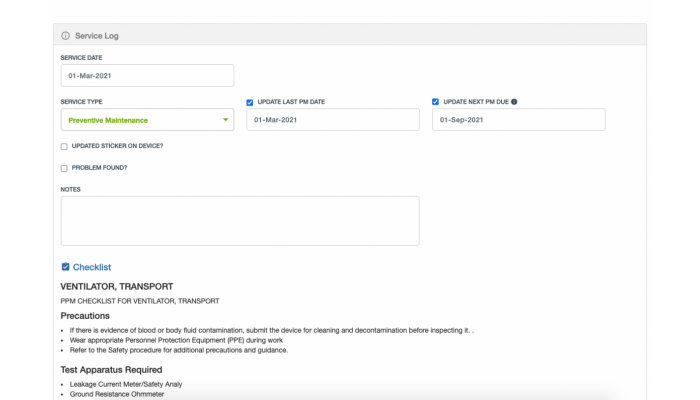Screen dimensions: 700x400
Task: Click the Service Log info icon
Action: 66,36
